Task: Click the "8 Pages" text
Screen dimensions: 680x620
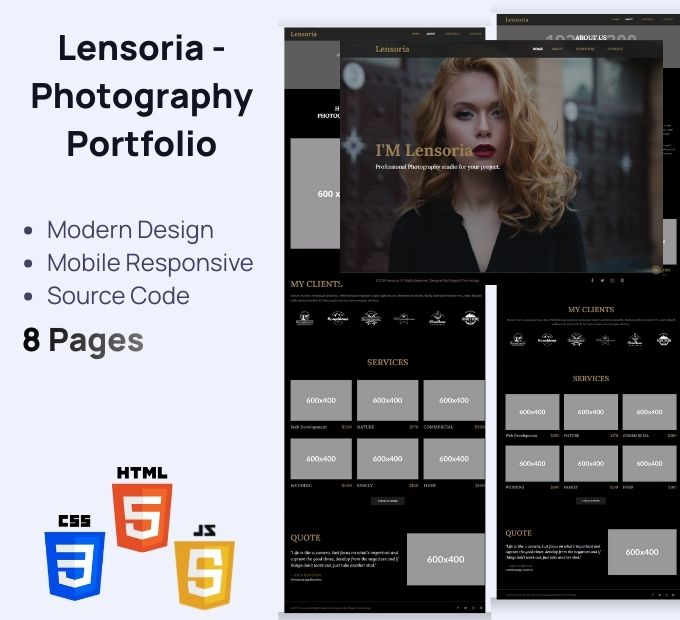Action: click(83, 340)
